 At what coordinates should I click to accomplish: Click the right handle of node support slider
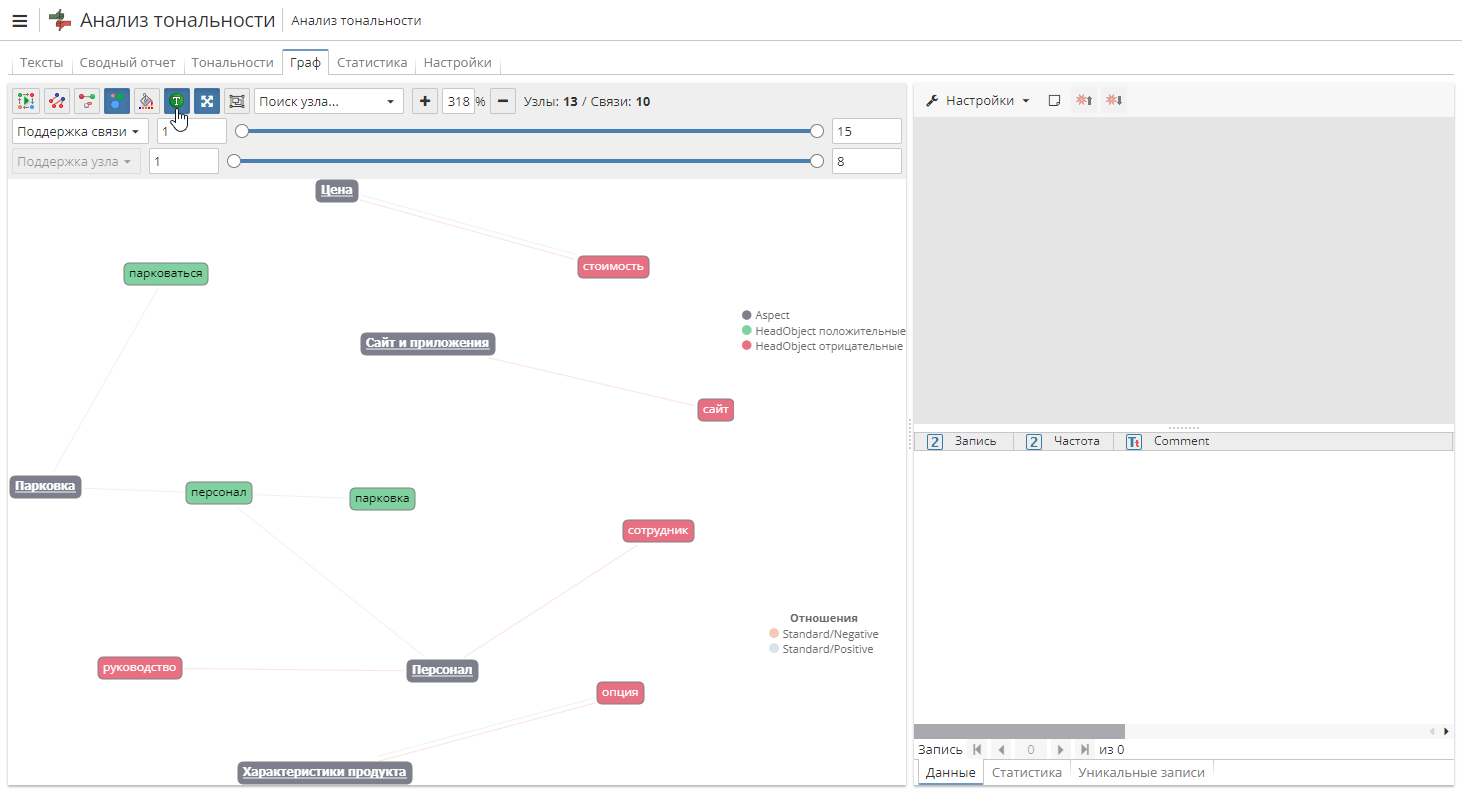point(817,161)
